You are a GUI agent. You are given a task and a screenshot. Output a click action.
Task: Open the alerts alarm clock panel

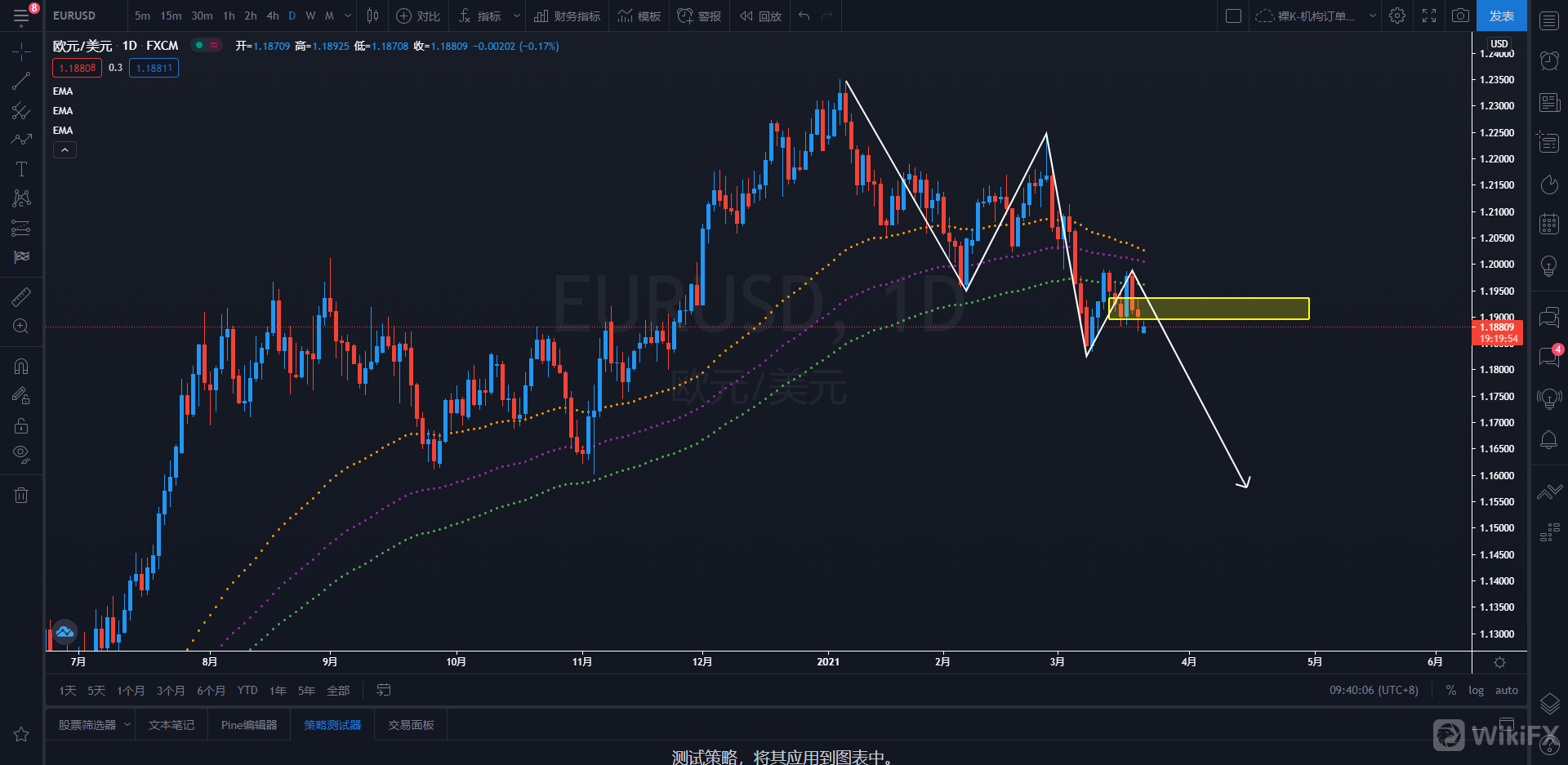[1549, 60]
